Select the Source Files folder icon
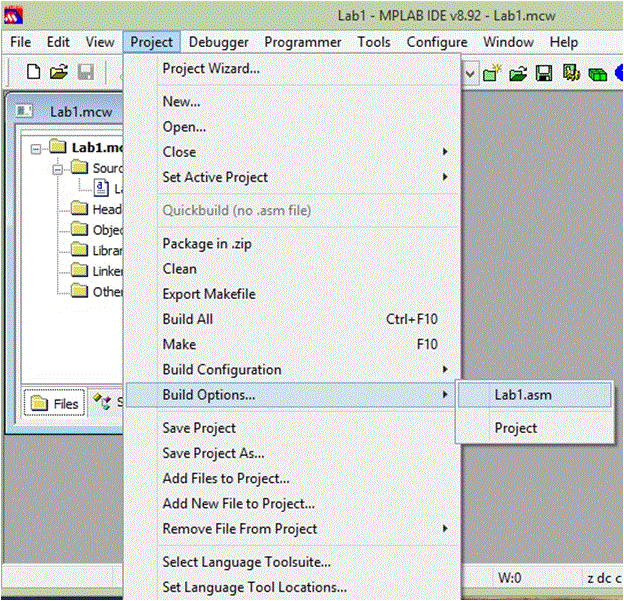The width and height of the screenshot is (624, 601). coord(79,167)
